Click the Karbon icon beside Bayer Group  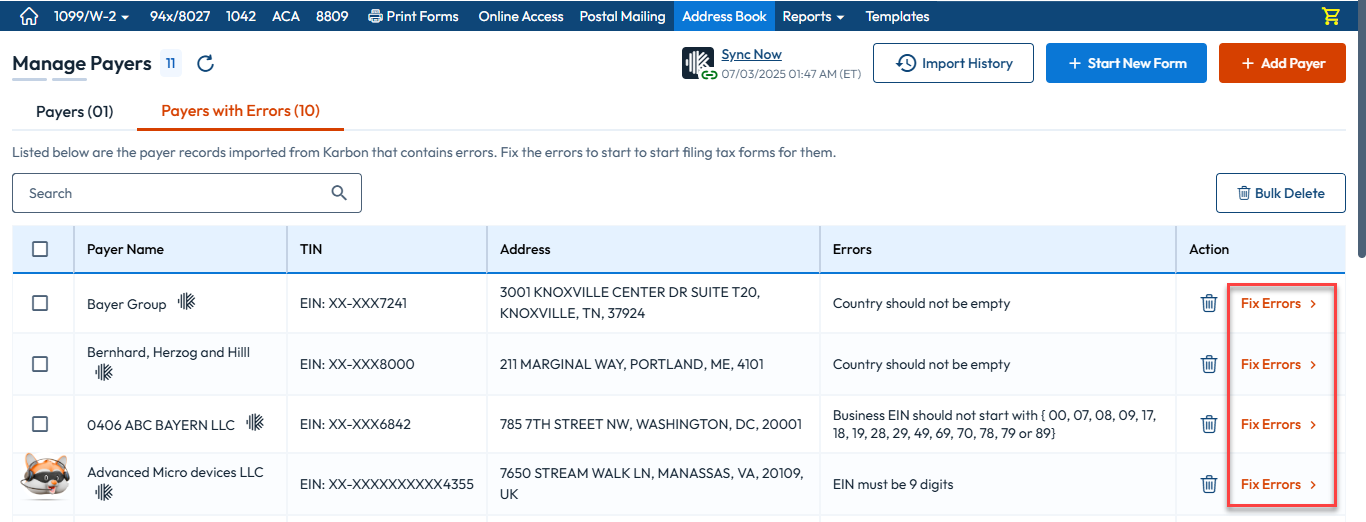point(186,301)
